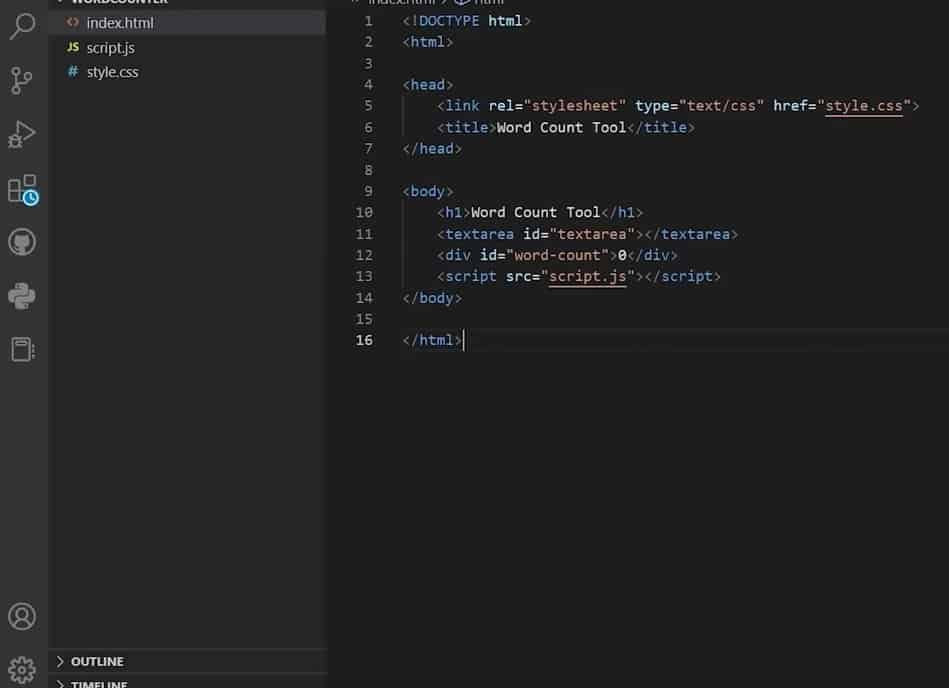949x688 pixels.
Task: Click the opening body tag
Action: [427, 191]
